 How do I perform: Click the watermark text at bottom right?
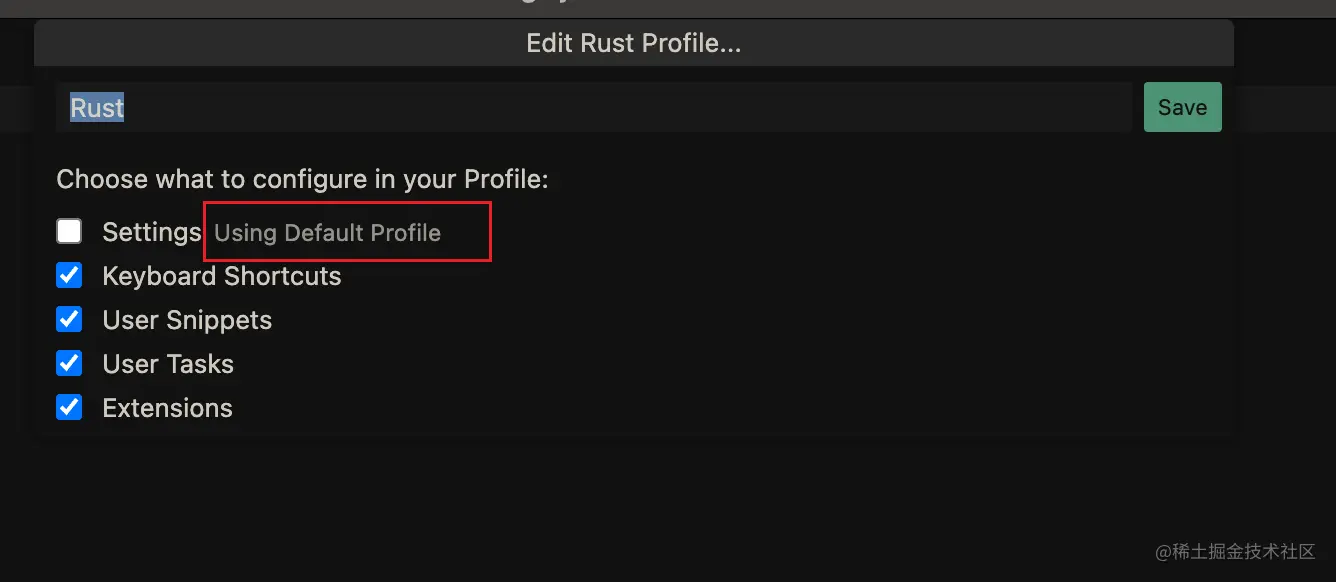point(1235,551)
